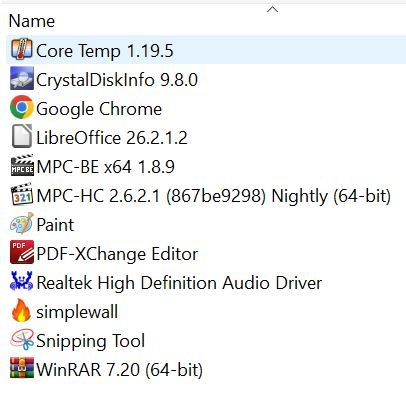
Task: Click the Core Temp thermometer icon
Action: coord(22,49)
